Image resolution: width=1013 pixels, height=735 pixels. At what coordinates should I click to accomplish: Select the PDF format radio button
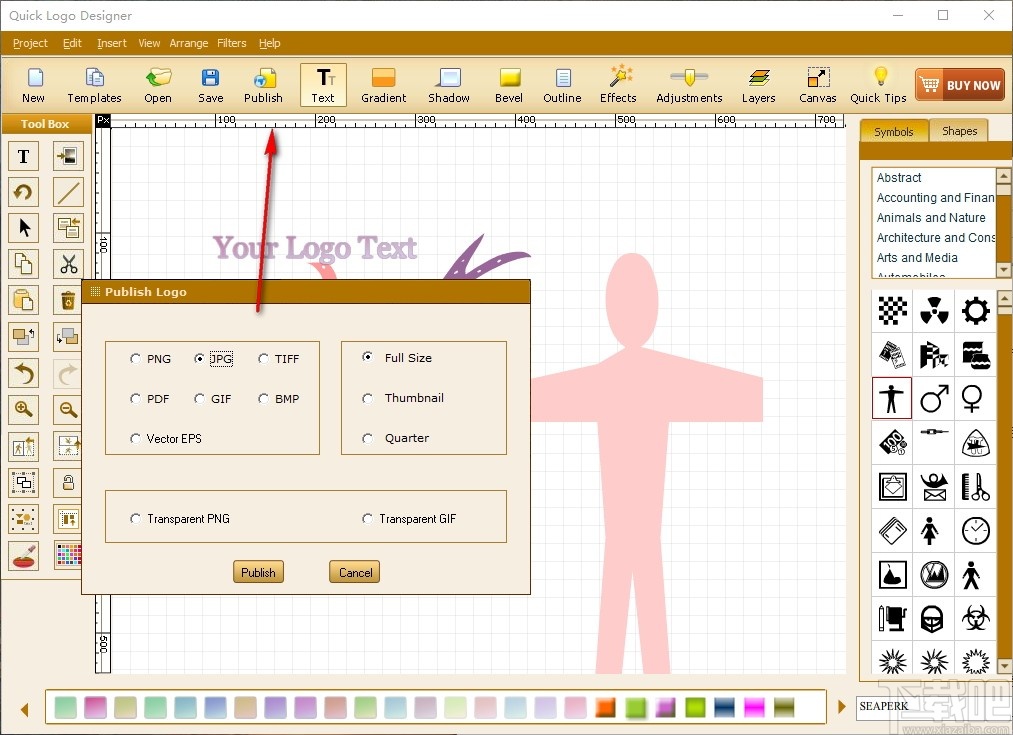point(135,399)
